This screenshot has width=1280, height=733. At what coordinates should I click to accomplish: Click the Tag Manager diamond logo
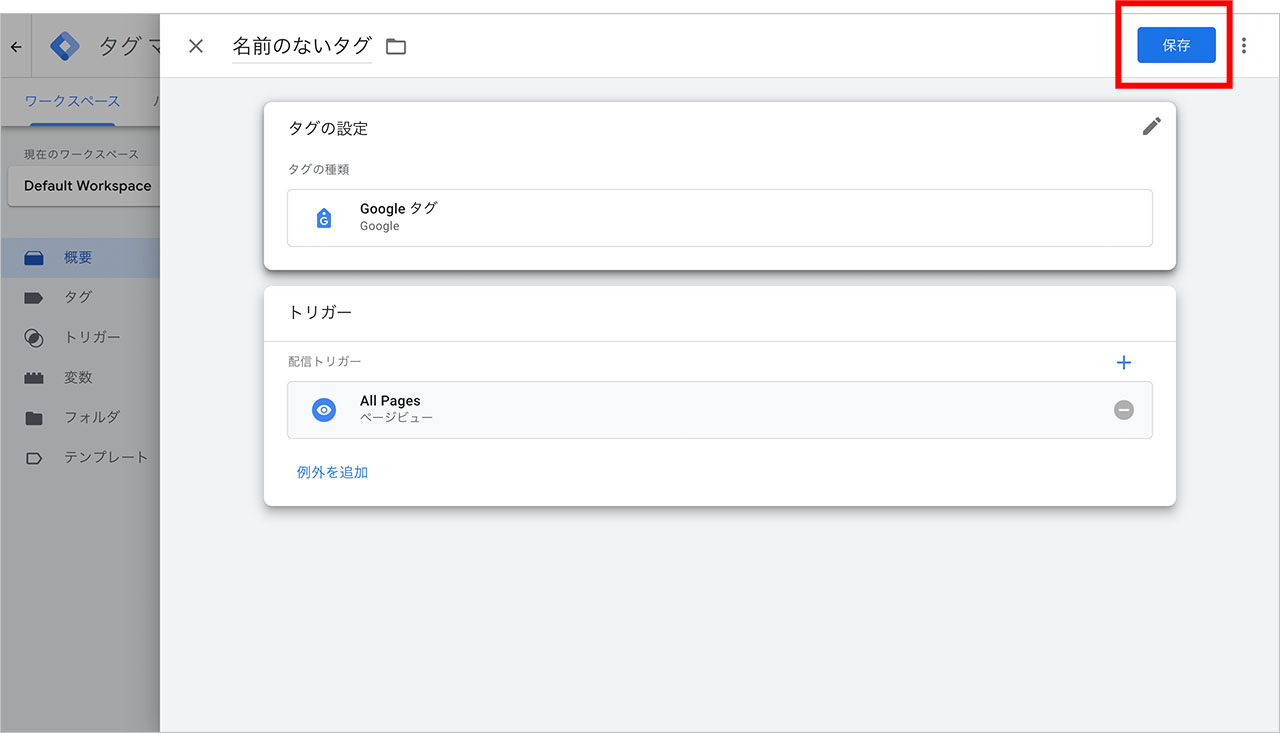pos(64,45)
